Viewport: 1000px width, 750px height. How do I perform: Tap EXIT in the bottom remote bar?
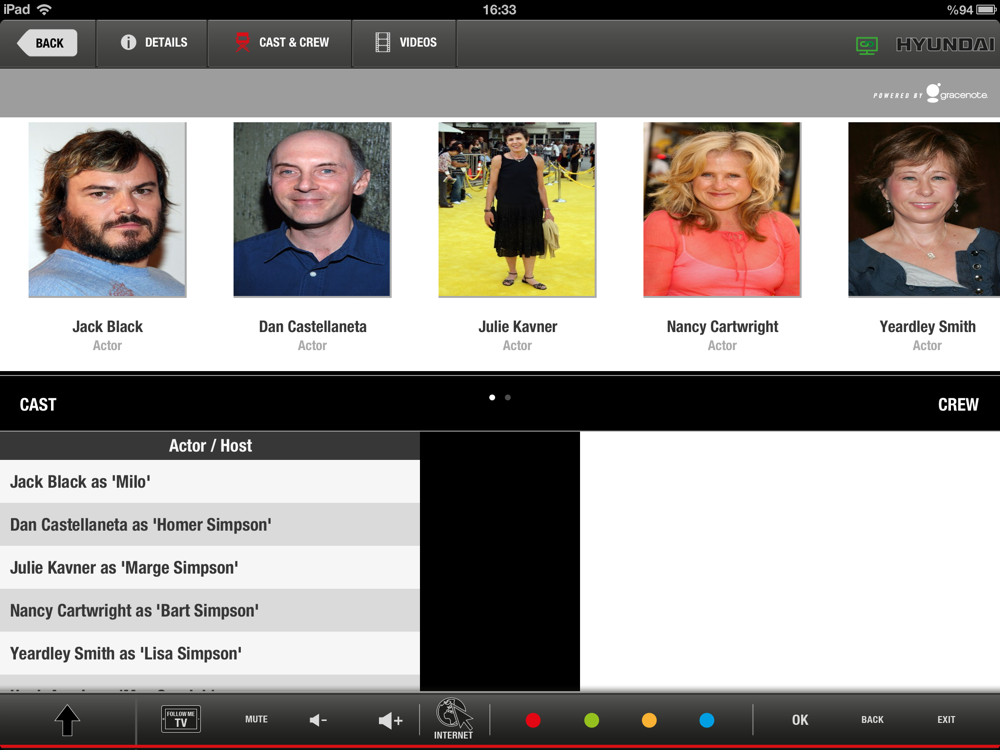click(x=946, y=719)
